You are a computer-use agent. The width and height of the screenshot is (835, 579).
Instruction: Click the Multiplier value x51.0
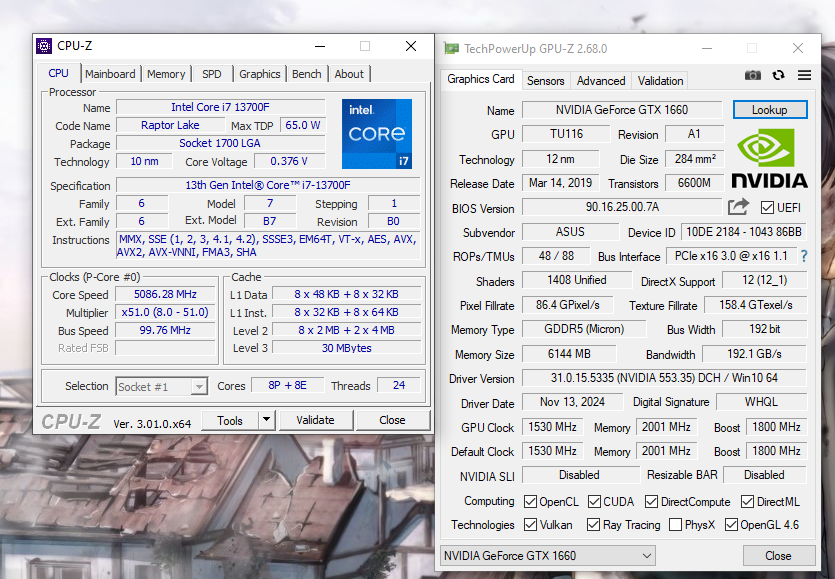(165, 312)
